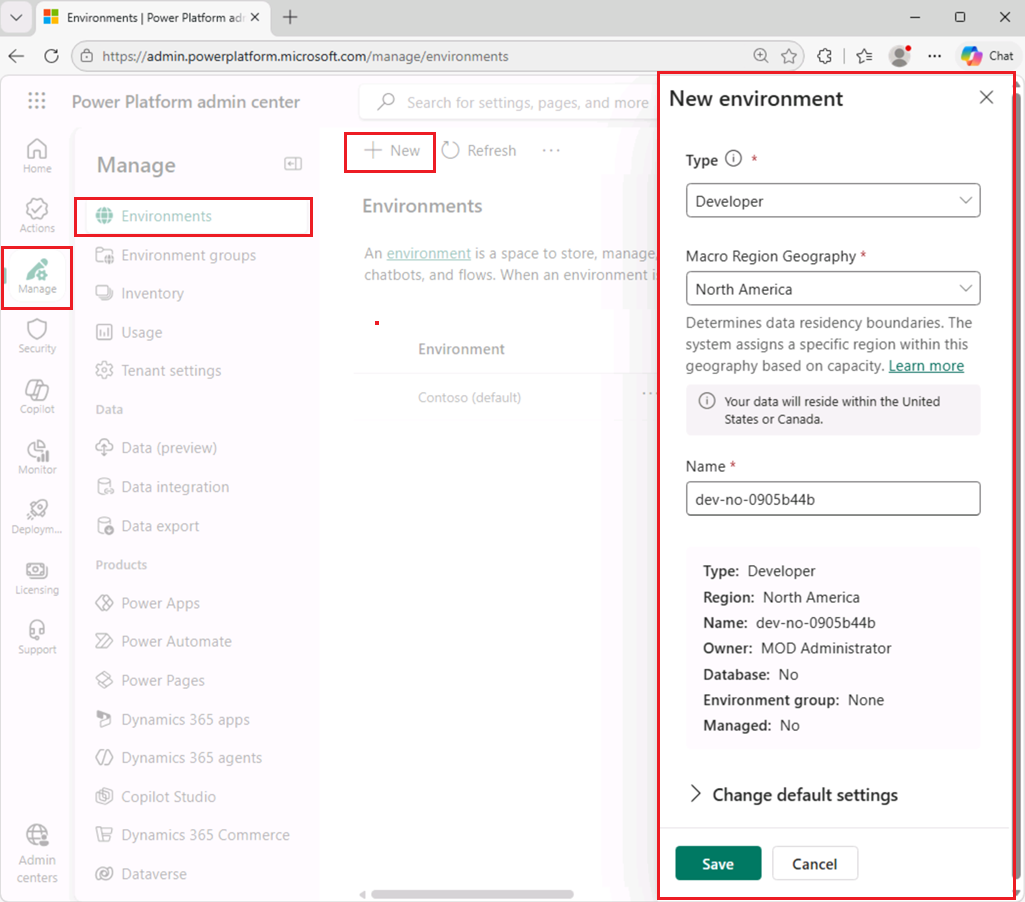The width and height of the screenshot is (1025, 902).
Task: Collapse the Manage navigation pane icon
Action: click(x=293, y=163)
